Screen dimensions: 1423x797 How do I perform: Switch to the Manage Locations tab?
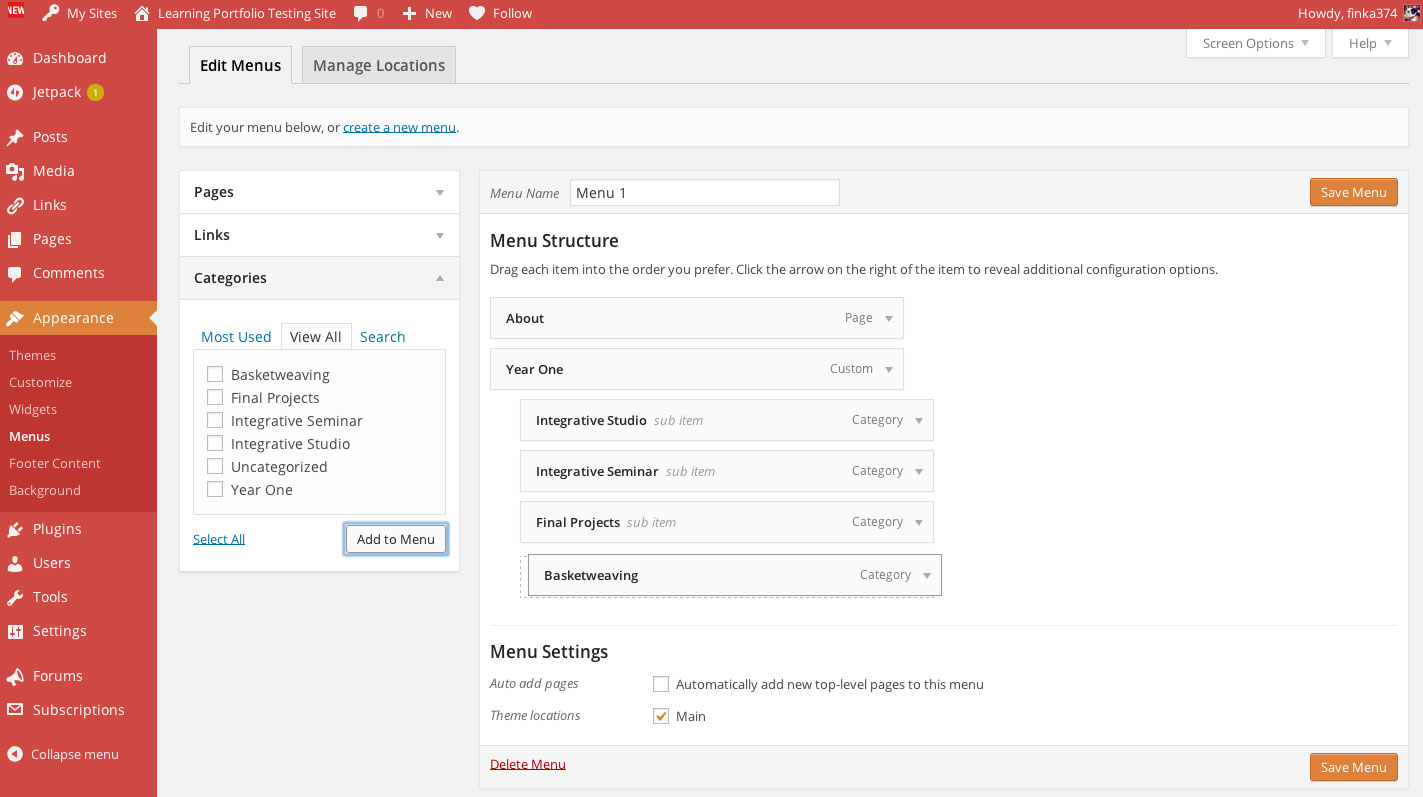click(x=379, y=65)
